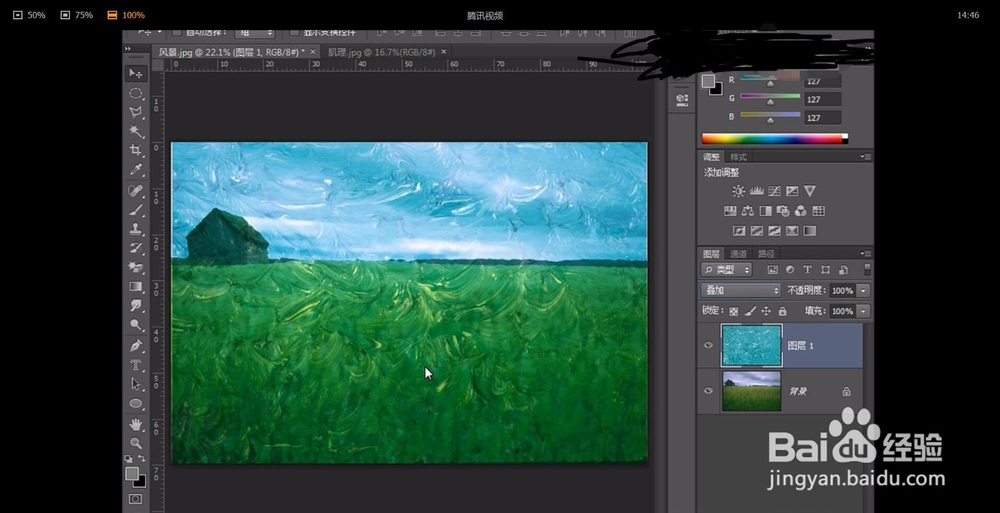Hide 背景 layer eye icon
Viewport: 1000px width, 513px height.
[708, 391]
